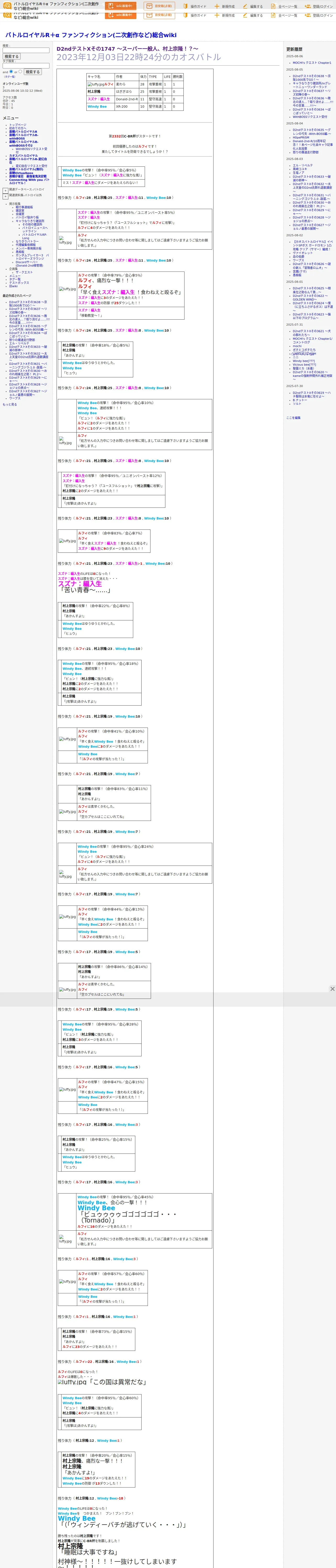Image resolution: width=336 pixels, height=1568 pixels.
Task: Click the wiki logo icon in the topmost header
Action: click(8, 5)
